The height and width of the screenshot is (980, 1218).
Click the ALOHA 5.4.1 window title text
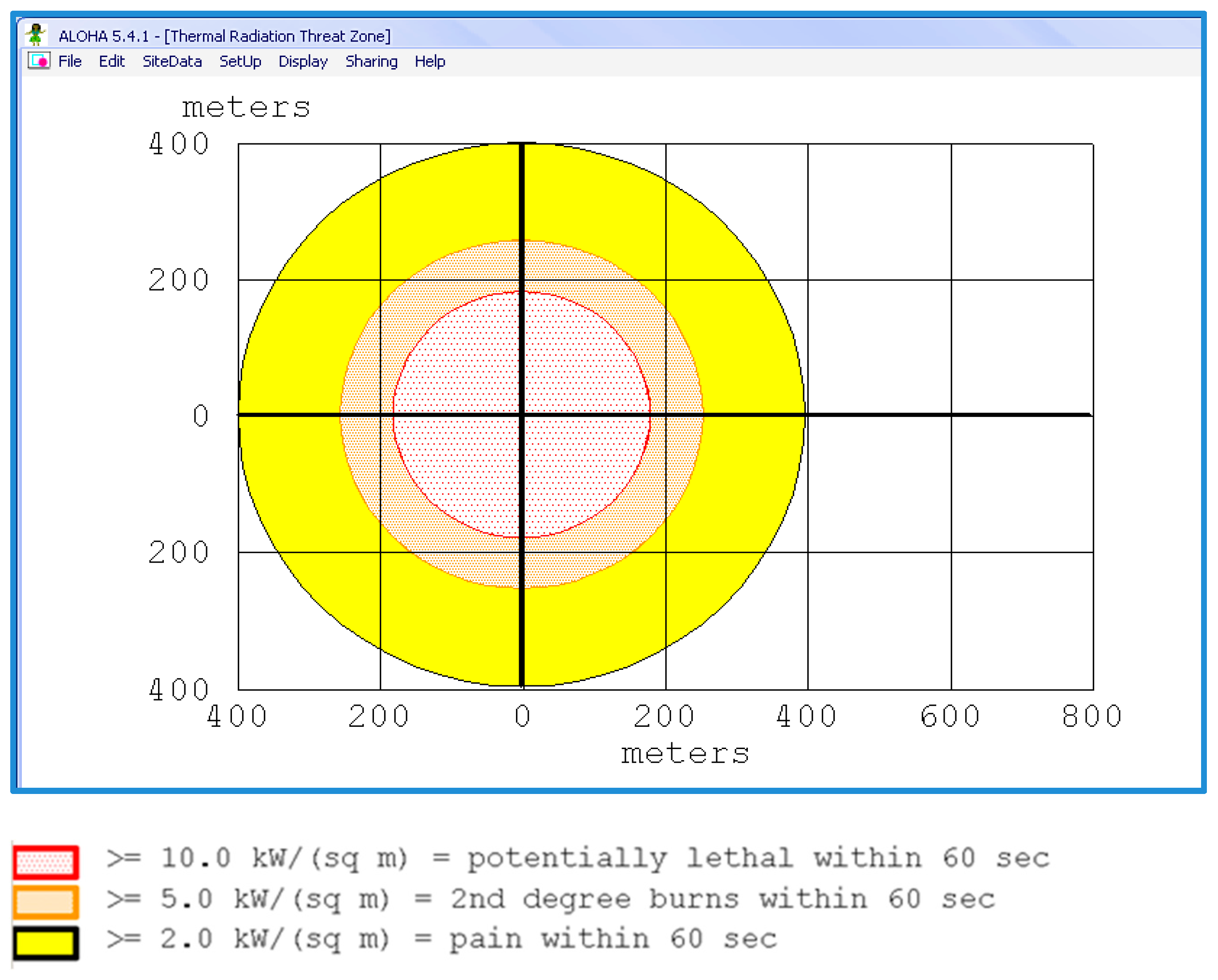[224, 36]
